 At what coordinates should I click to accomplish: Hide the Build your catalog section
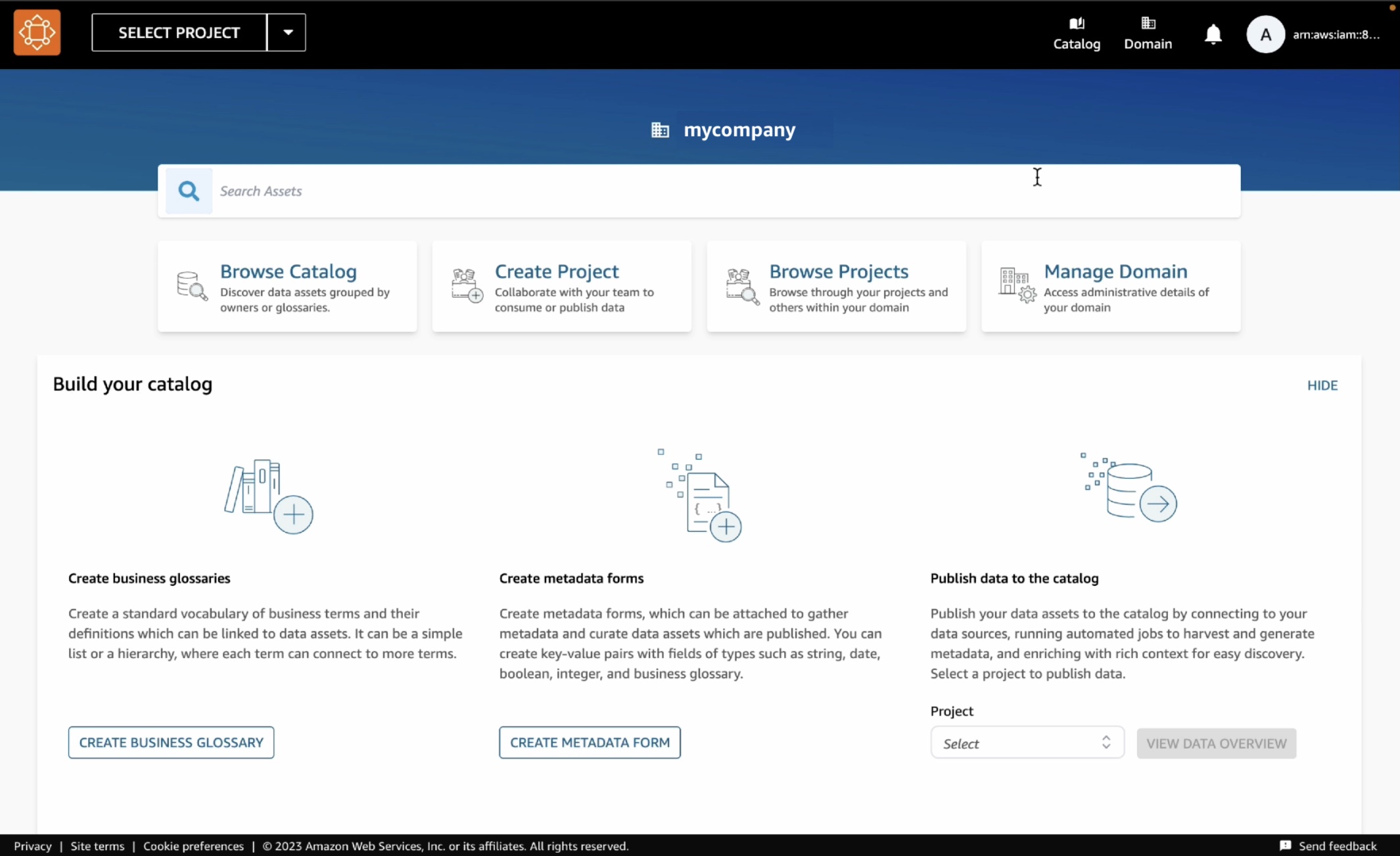click(x=1322, y=385)
